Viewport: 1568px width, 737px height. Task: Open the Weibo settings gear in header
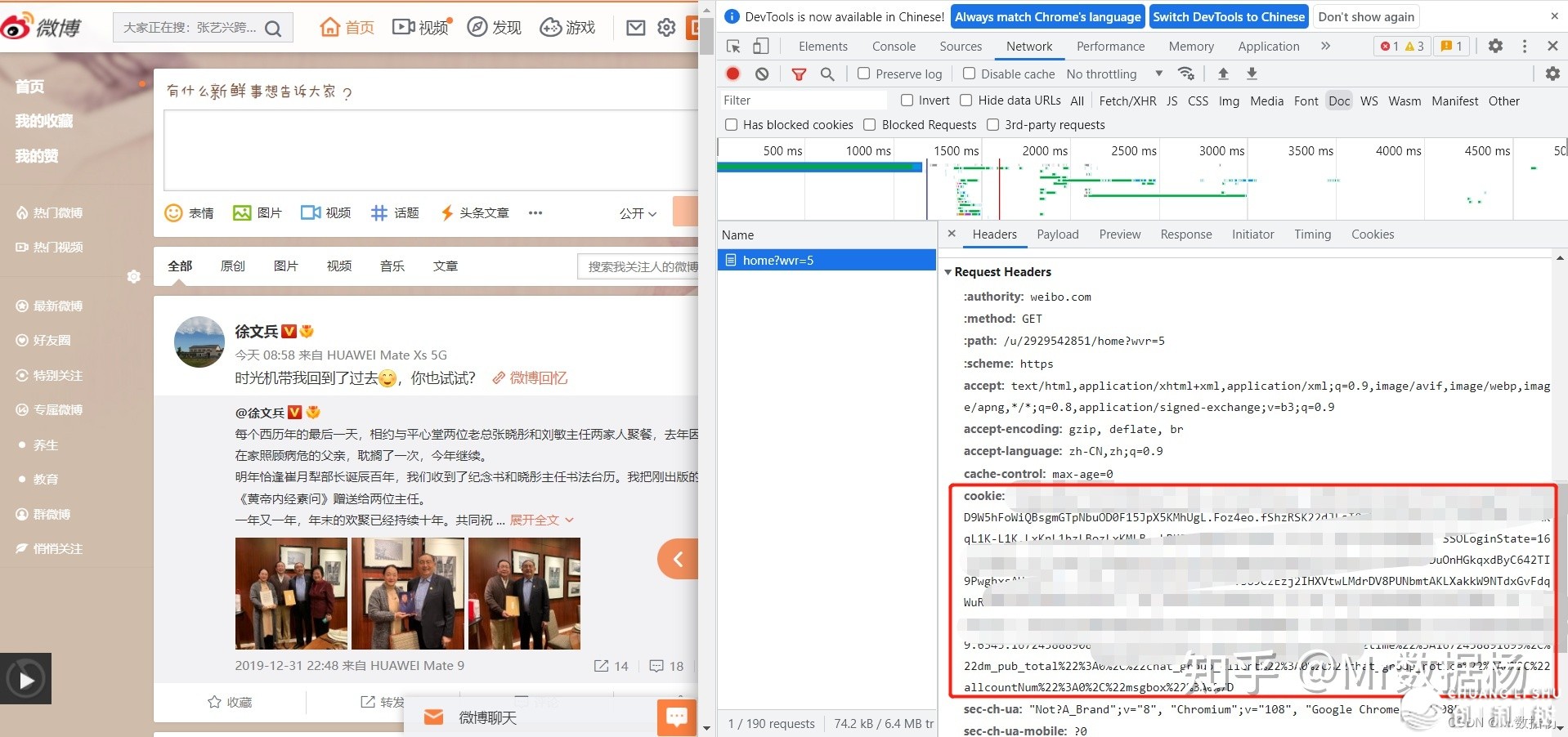(x=666, y=28)
